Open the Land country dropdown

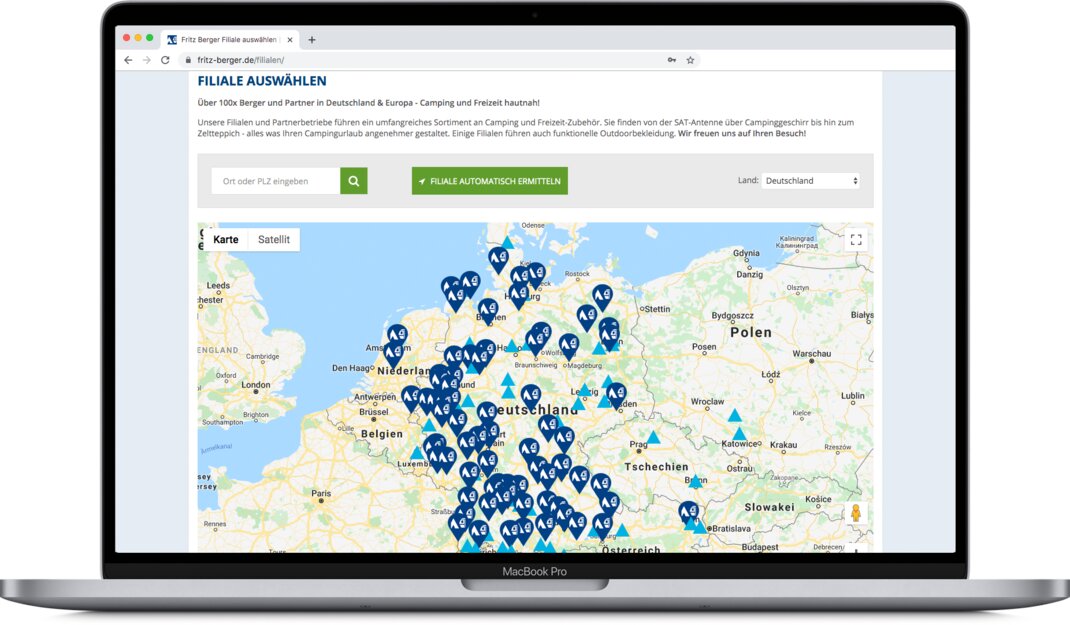pyautogui.click(x=810, y=181)
